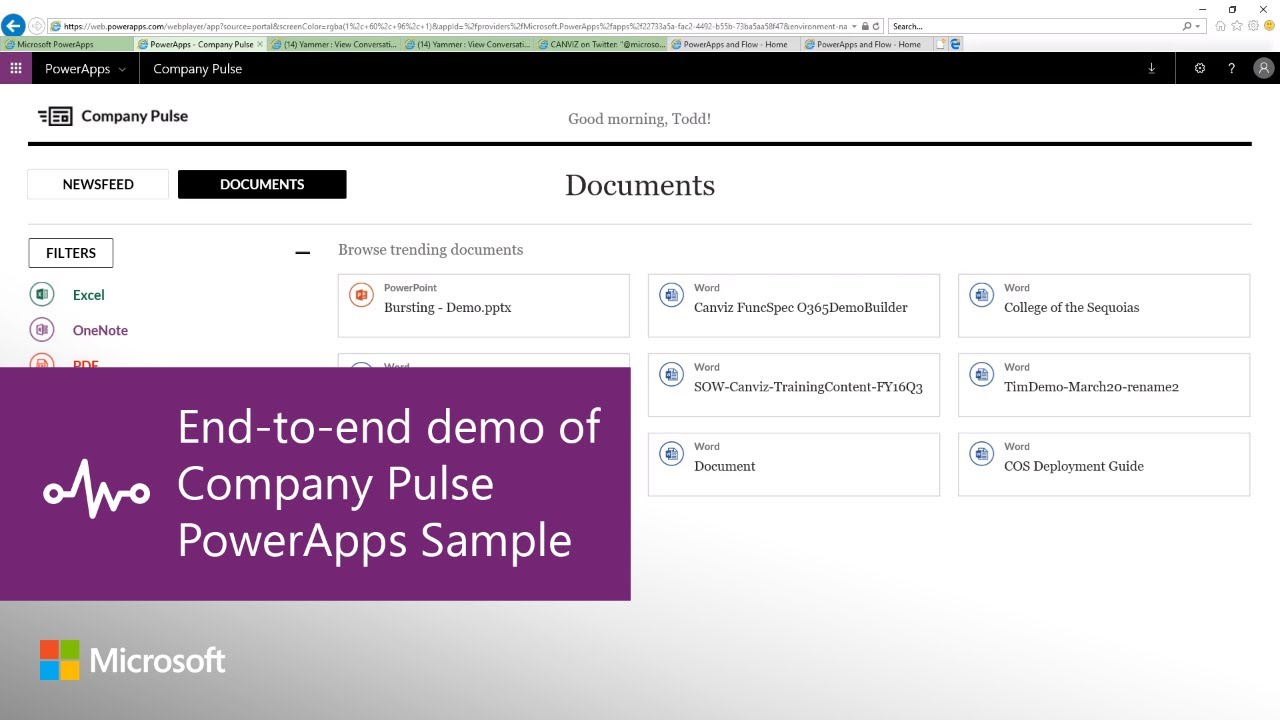Open the card titled Document
The image size is (1280, 720).
(794, 464)
